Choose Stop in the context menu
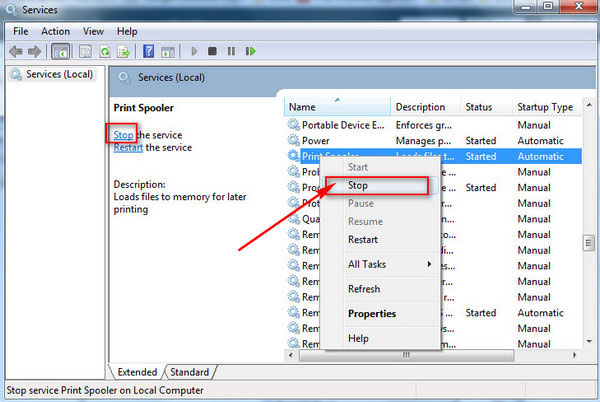Image resolution: width=600 pixels, height=402 pixels. [357, 186]
